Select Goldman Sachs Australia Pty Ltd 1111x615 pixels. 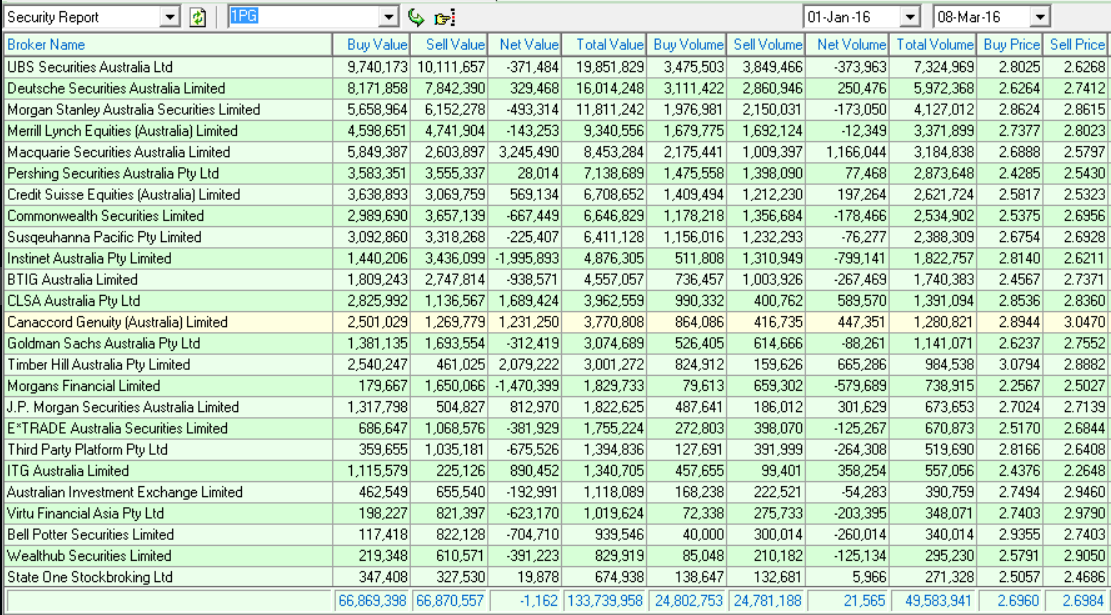pos(555,344)
